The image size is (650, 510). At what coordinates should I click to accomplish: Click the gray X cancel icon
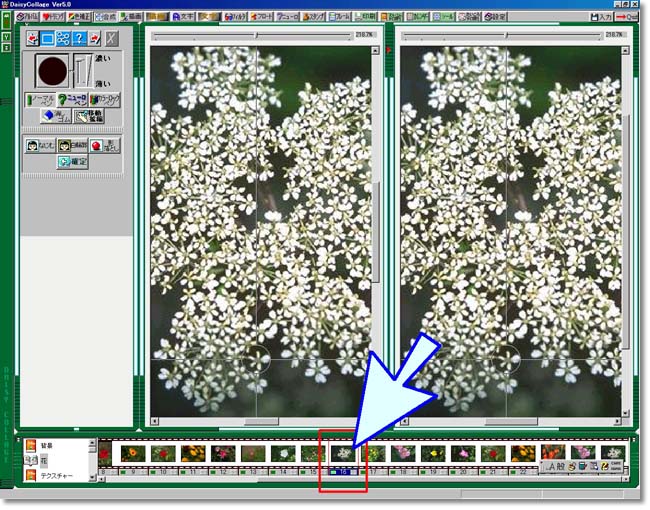pos(111,39)
